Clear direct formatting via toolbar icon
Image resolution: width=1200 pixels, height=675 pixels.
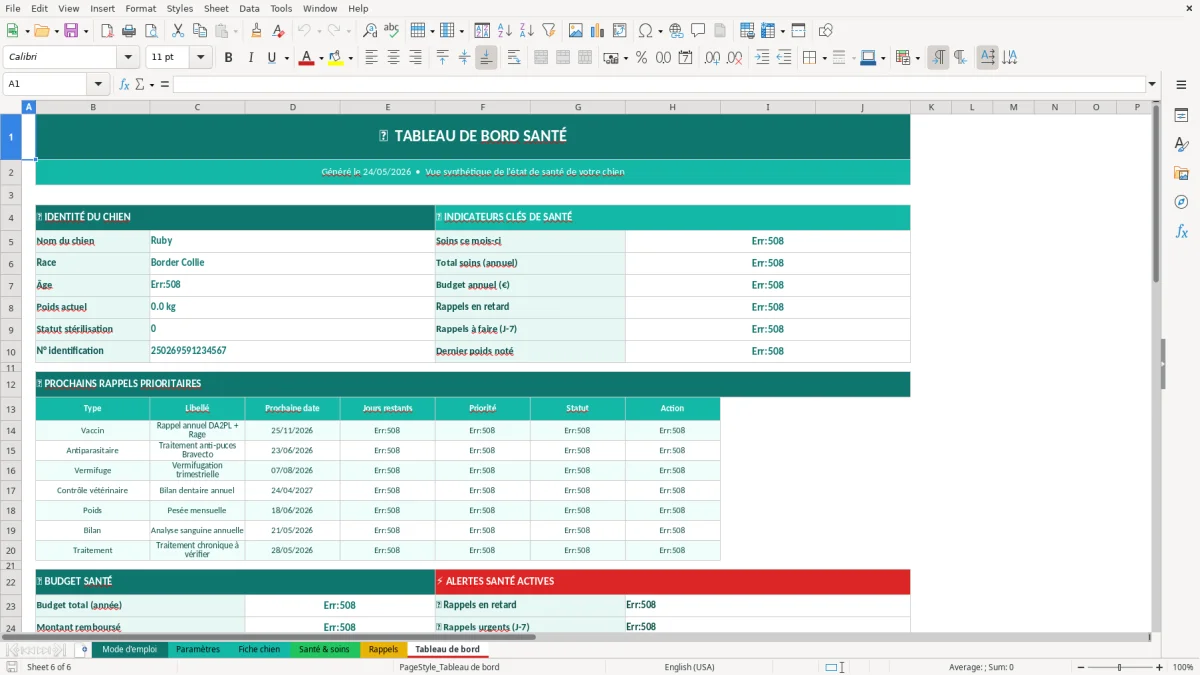[x=277, y=31]
